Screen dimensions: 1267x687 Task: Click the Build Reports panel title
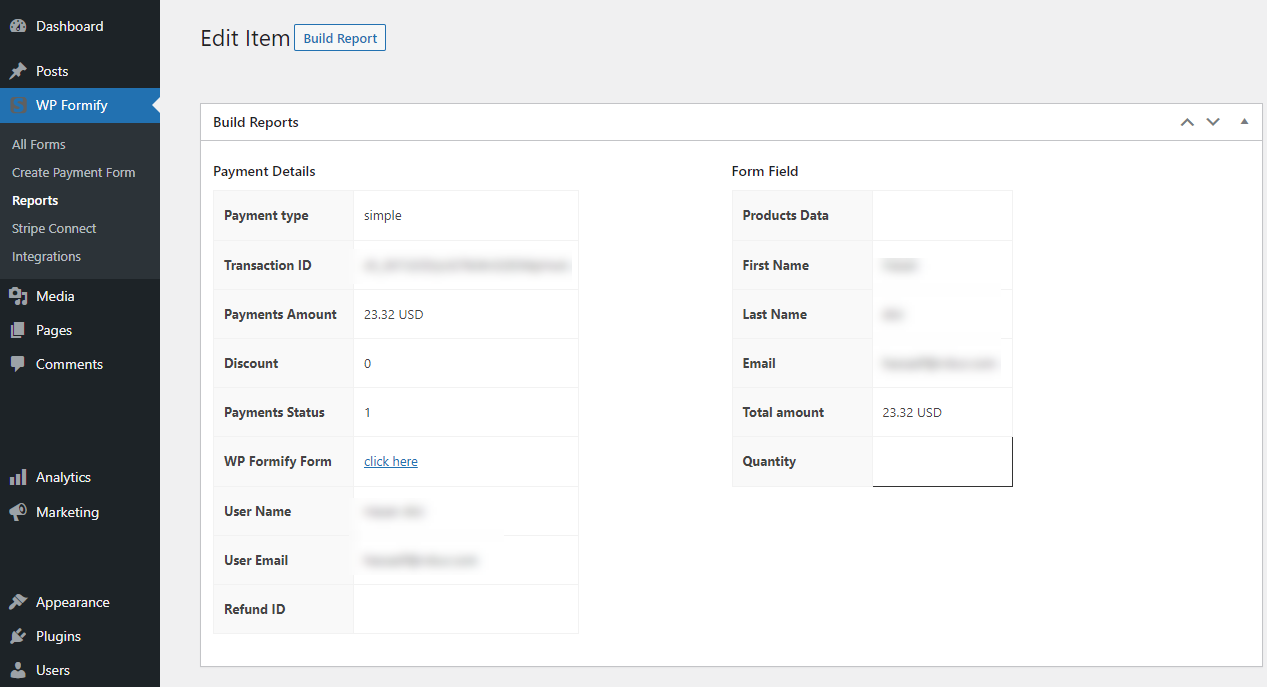[x=256, y=122]
